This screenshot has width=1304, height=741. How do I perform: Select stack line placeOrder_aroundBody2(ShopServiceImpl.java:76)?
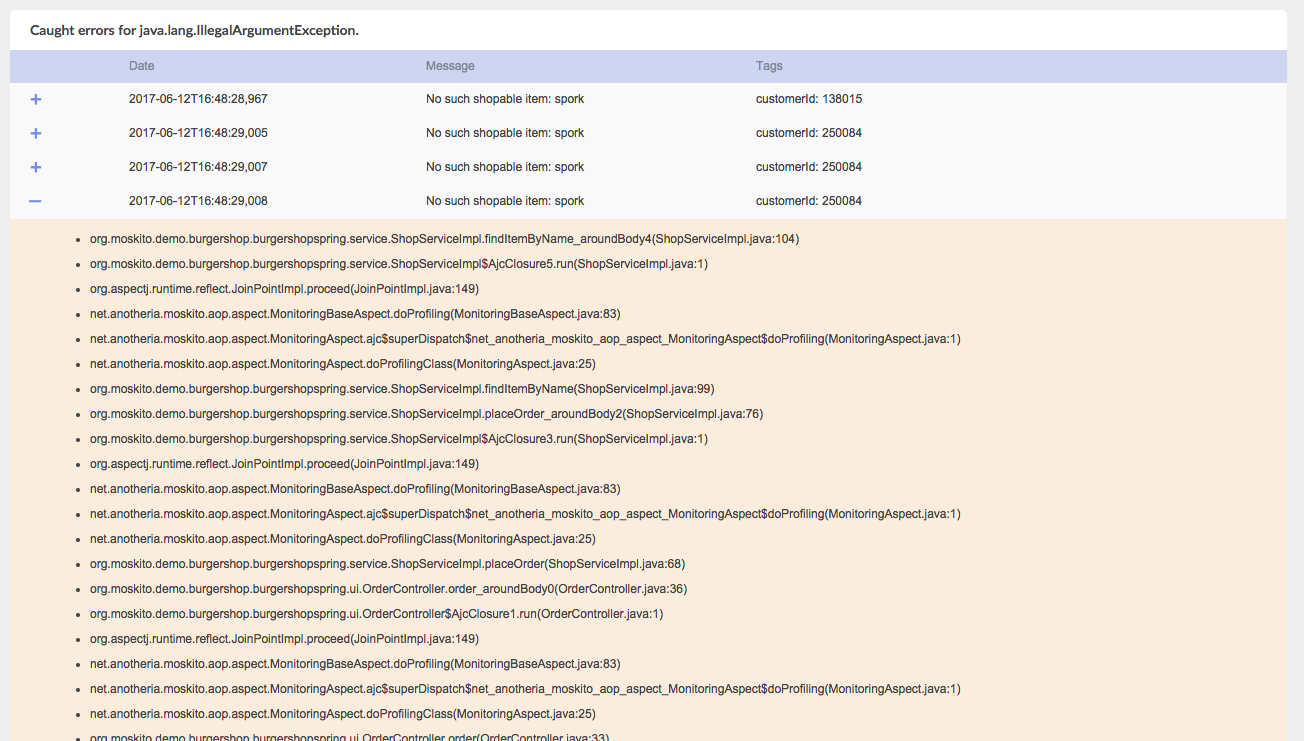pyautogui.click(x=427, y=414)
